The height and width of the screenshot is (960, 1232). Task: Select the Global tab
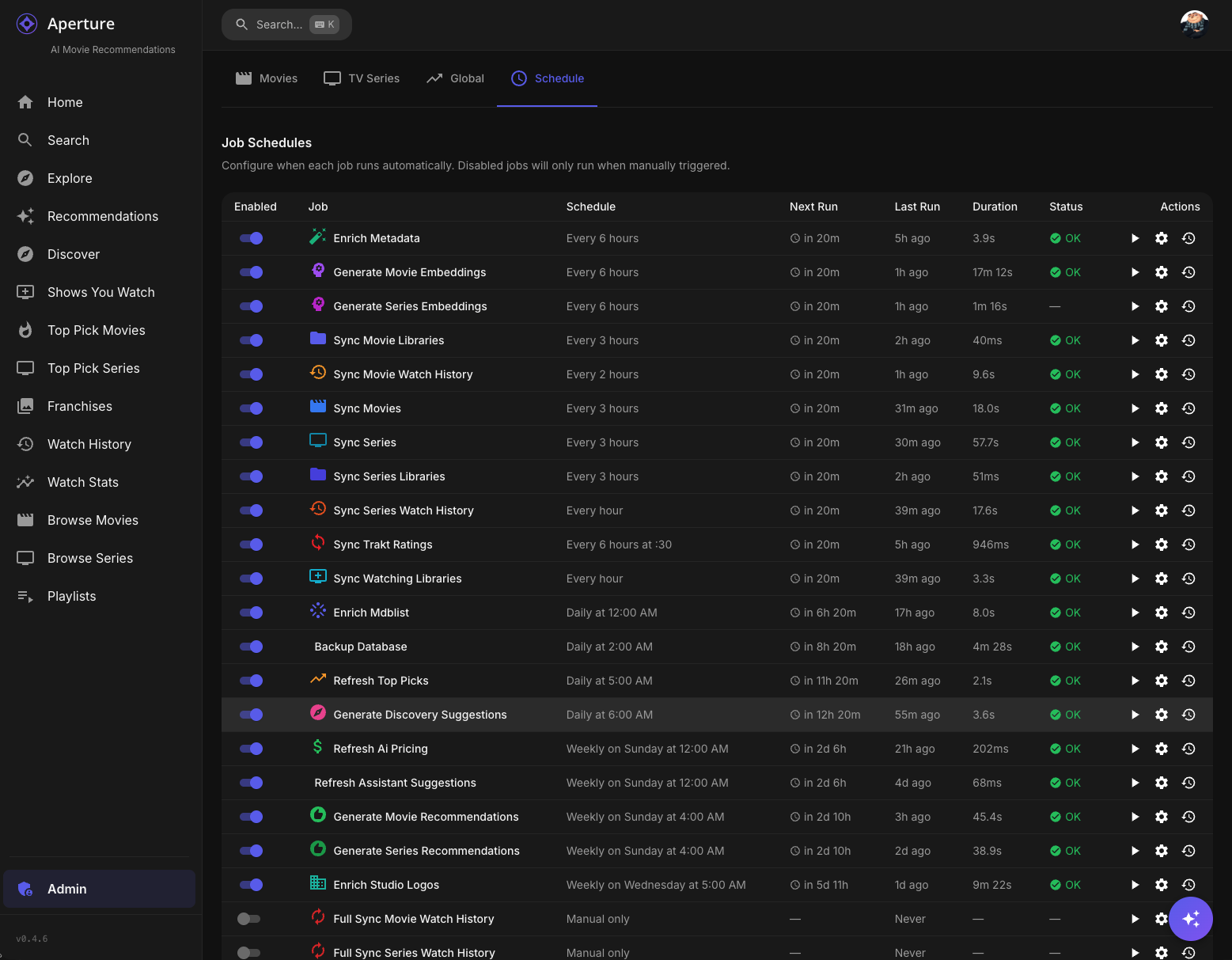pyautogui.click(x=455, y=78)
